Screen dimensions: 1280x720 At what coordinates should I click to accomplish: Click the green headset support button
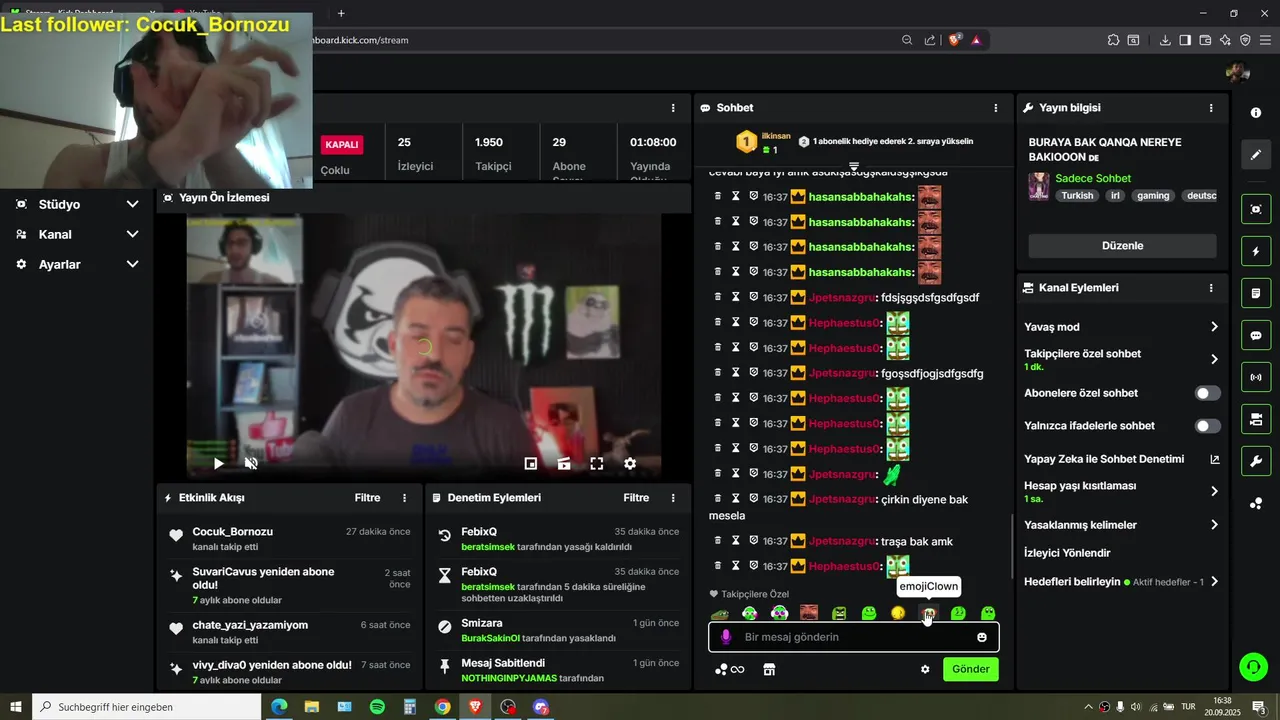pos(1252,666)
